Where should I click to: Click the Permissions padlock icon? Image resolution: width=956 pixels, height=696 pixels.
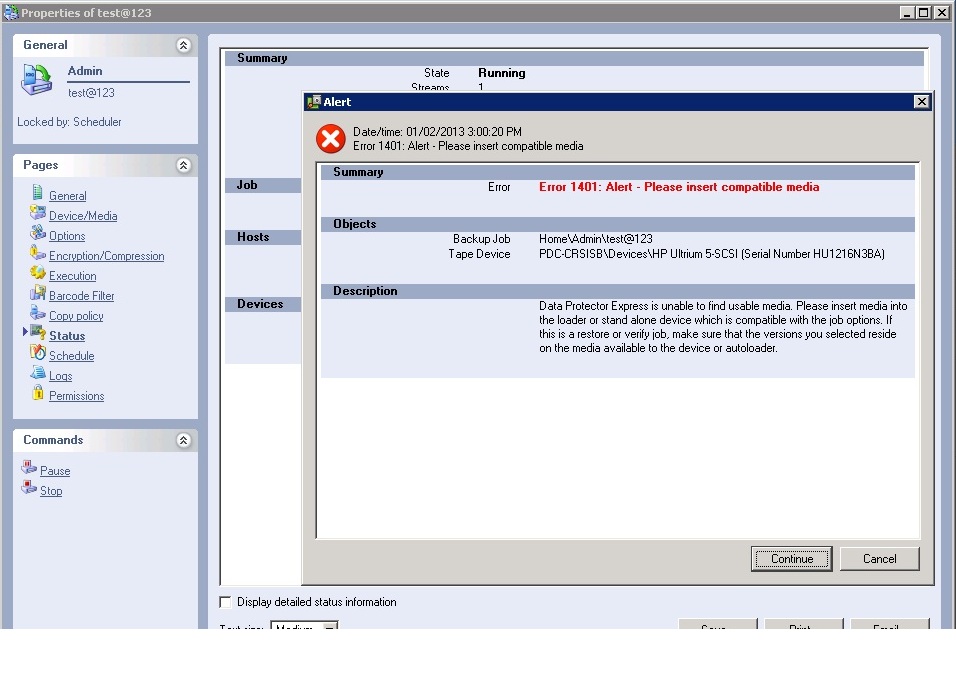pos(38,393)
